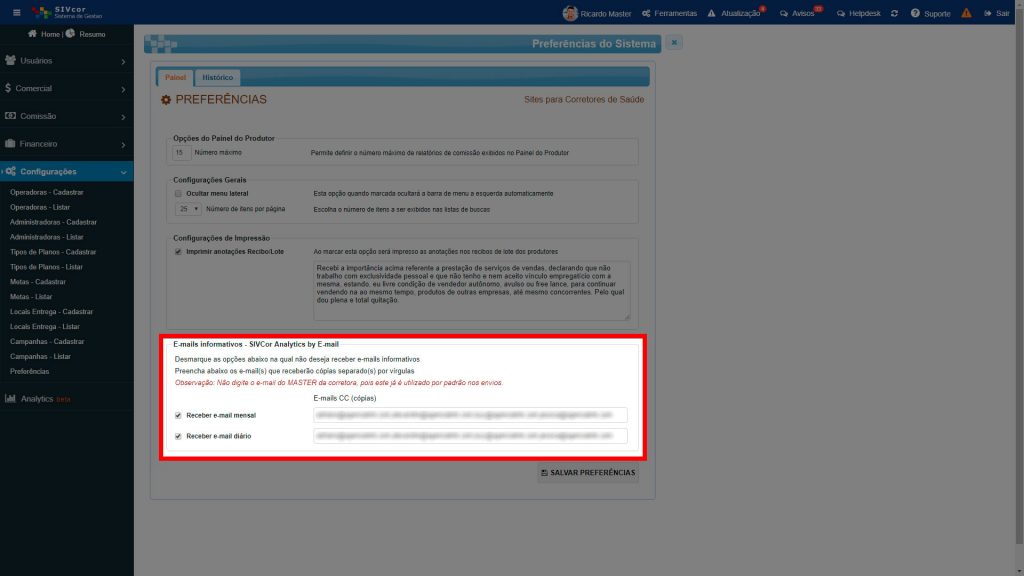Click the Usuários people icon
Viewport: 1024px width, 576px height.
pyautogui.click(x=10, y=60)
